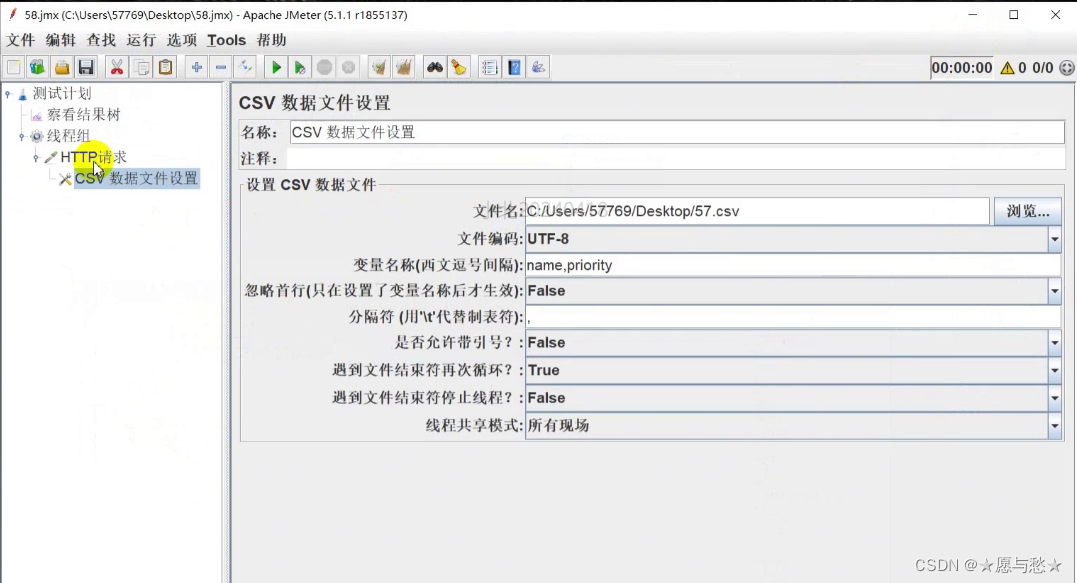Save the test plan with floppy icon
The image size is (1077, 583).
coord(86,67)
